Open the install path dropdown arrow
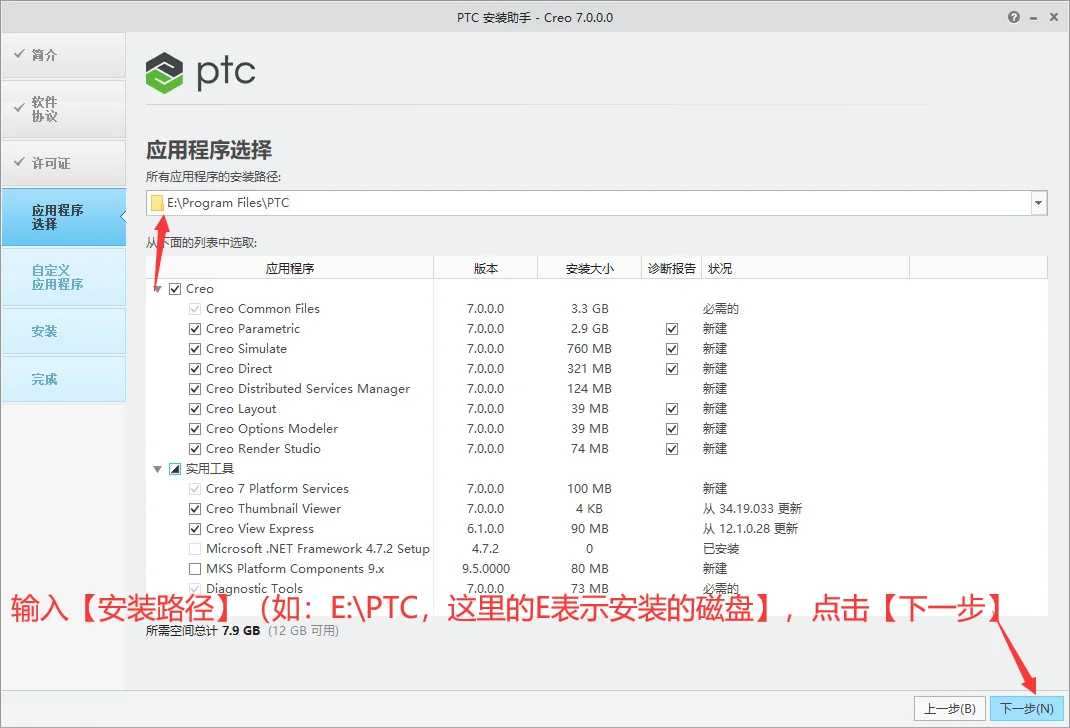 click(1038, 203)
